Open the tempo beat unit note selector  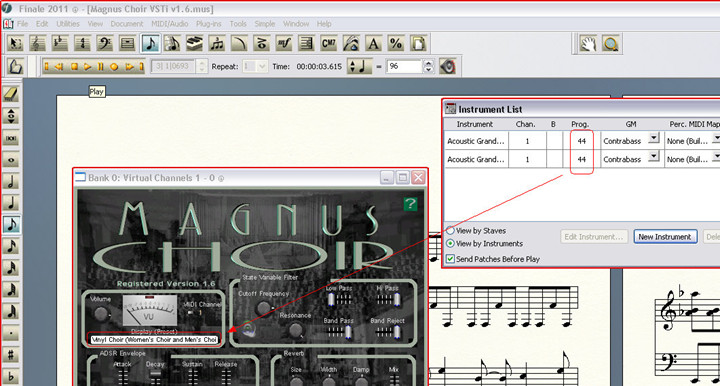point(359,67)
